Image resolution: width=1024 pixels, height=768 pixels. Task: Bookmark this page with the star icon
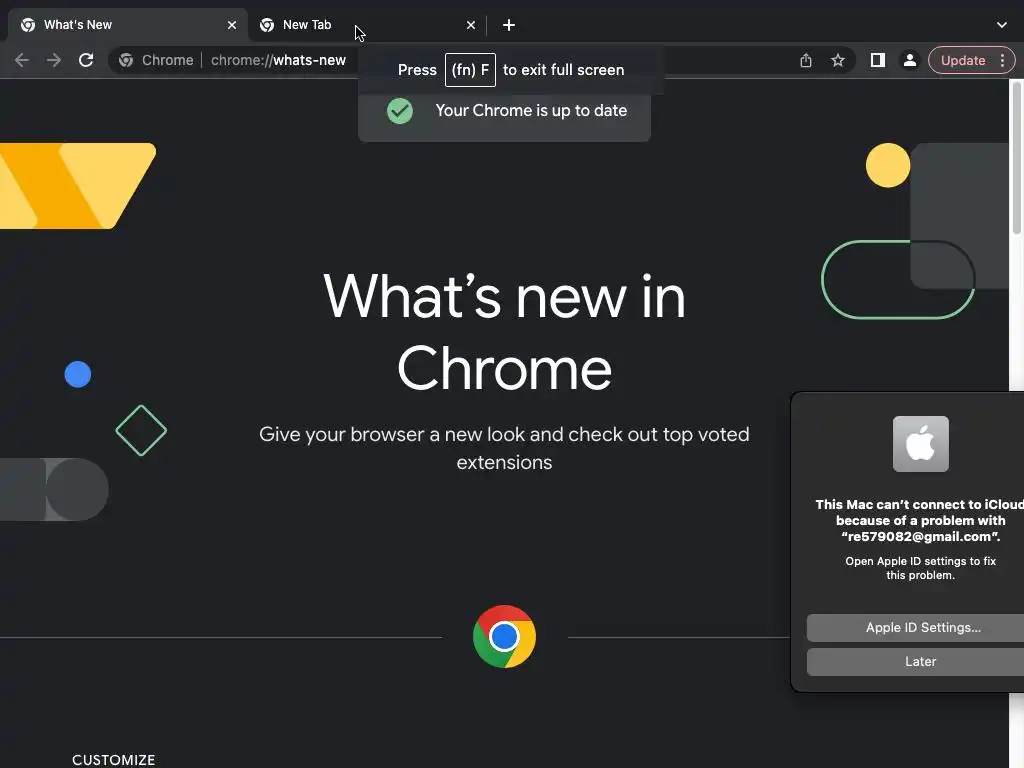[x=838, y=60]
